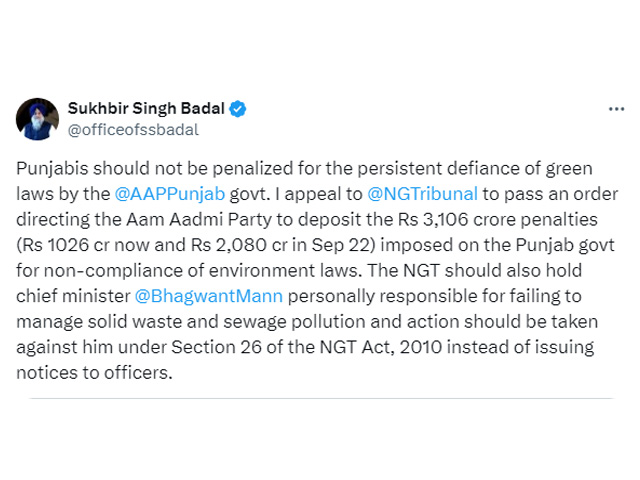This screenshot has height=480, width=640.
Task: Visit the @AAPPunjab mention link
Action: click(170, 194)
